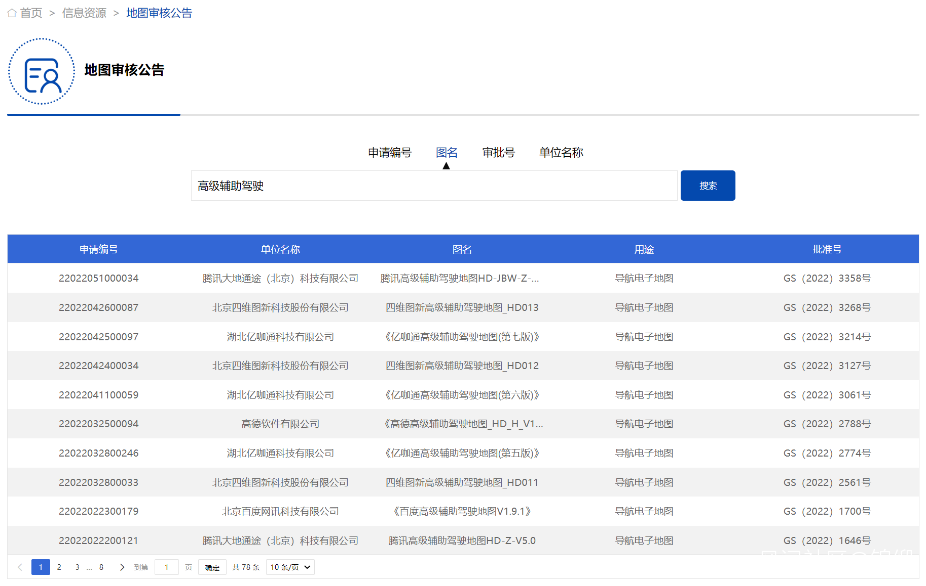Click the 批准号 column header
The width and height of the screenshot is (926, 586).
[826, 249]
